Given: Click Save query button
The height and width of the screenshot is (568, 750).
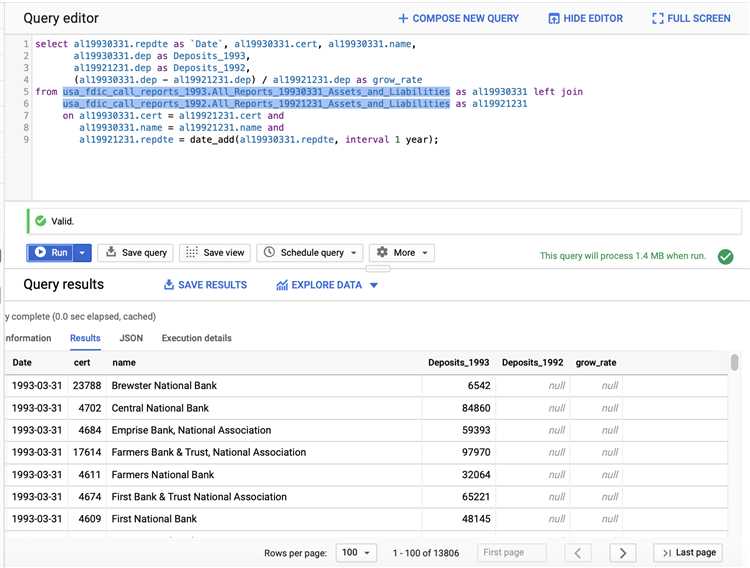Looking at the screenshot, I should click(x=135, y=252).
